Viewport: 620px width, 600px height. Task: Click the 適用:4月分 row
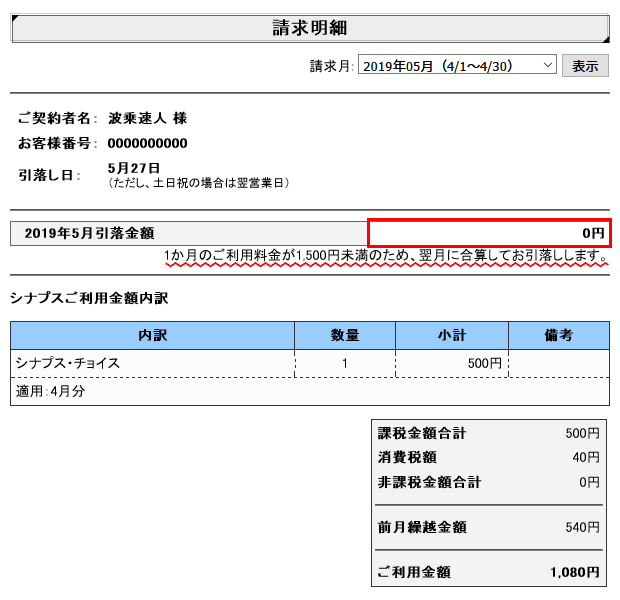(x=310, y=391)
